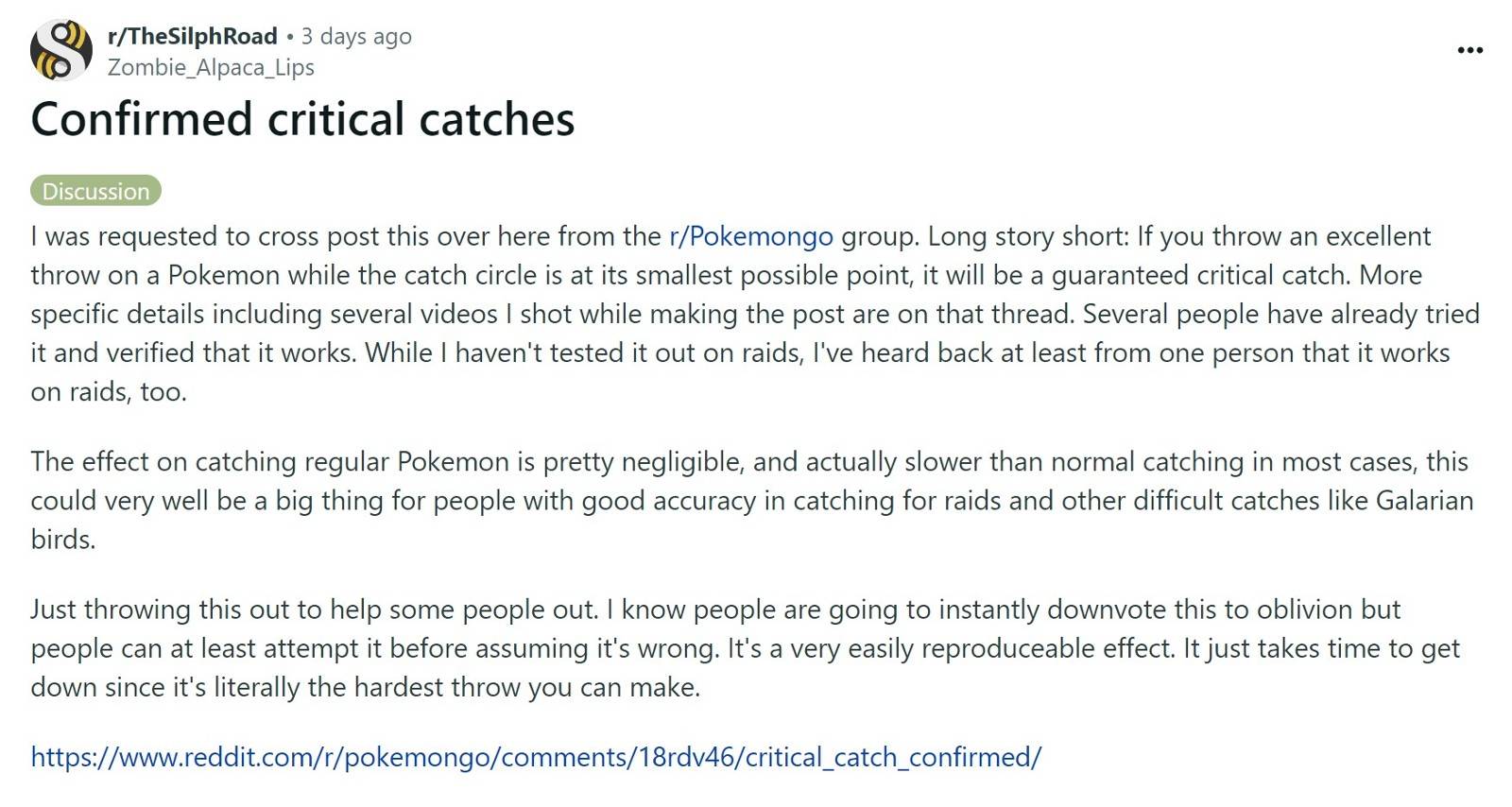Click the "Confirmed critical catches" post title
The image size is (1512, 807).
coord(302,119)
